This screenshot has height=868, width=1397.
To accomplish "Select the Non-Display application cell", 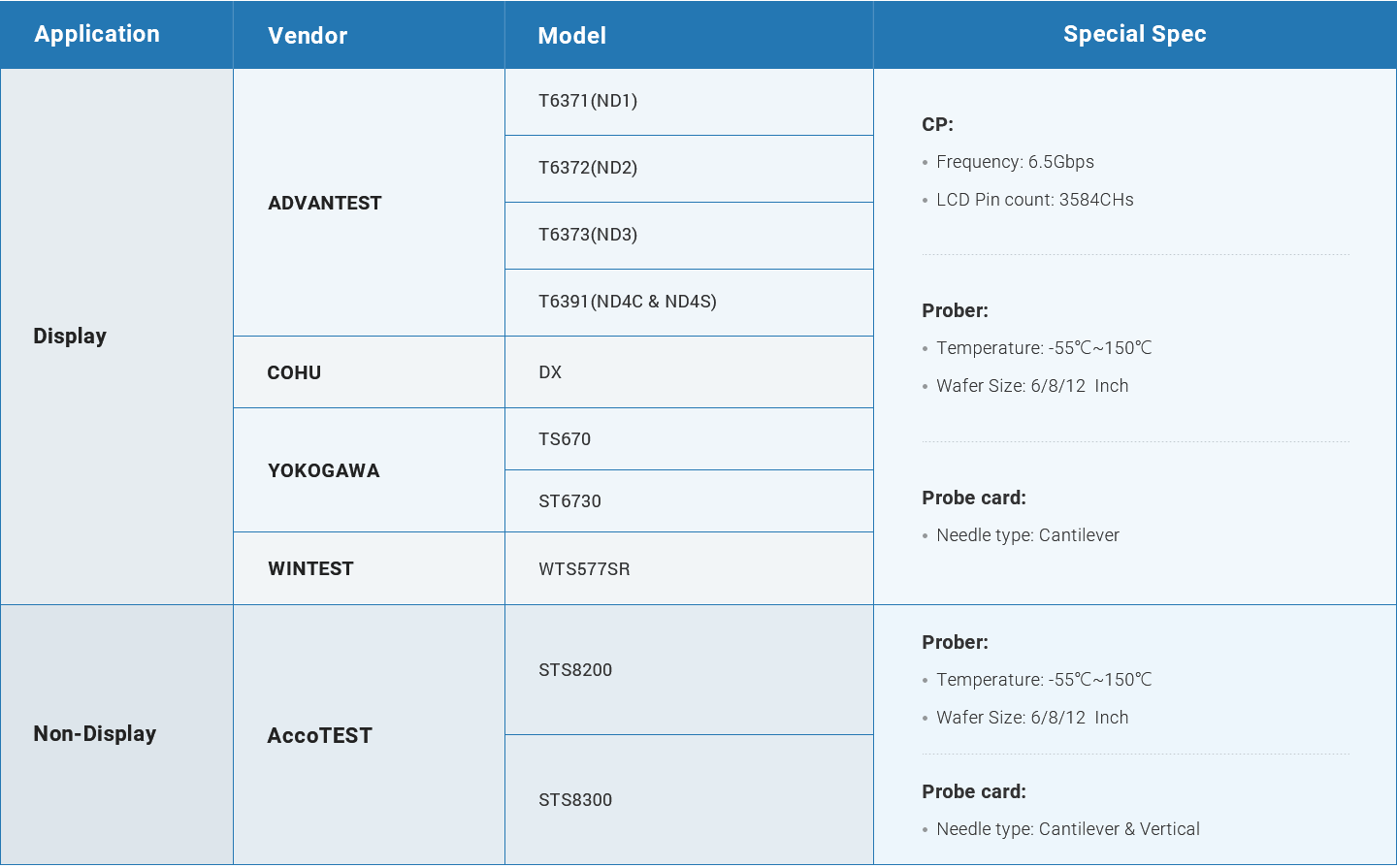I will [95, 733].
